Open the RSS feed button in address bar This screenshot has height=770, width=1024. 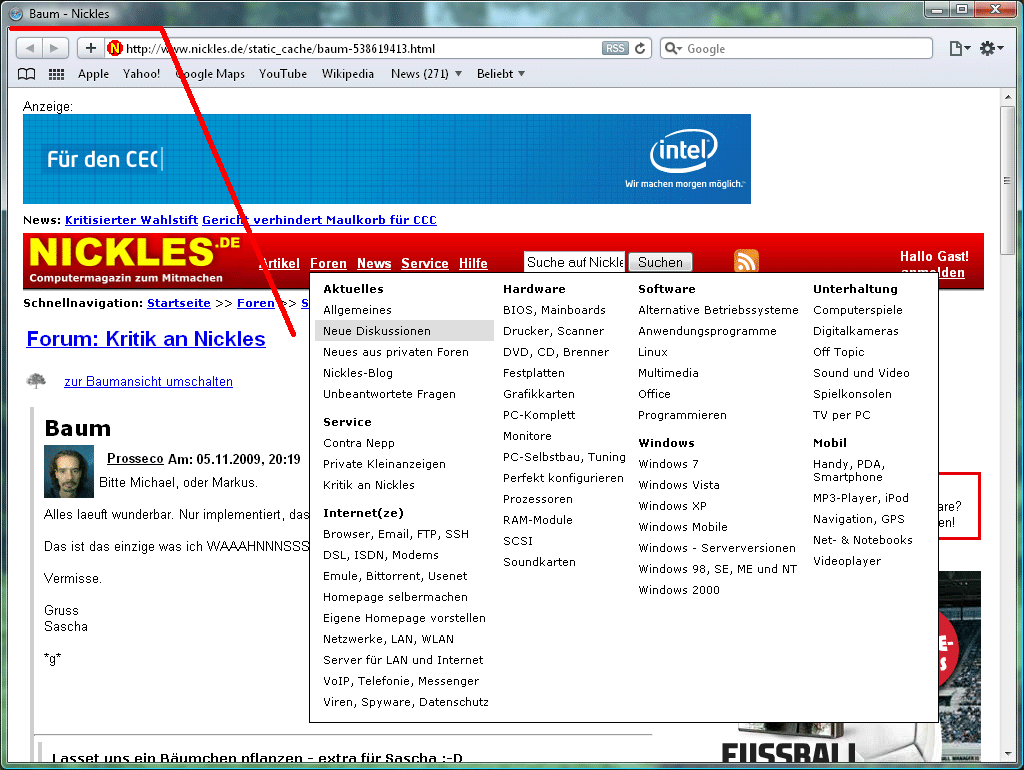tap(615, 48)
